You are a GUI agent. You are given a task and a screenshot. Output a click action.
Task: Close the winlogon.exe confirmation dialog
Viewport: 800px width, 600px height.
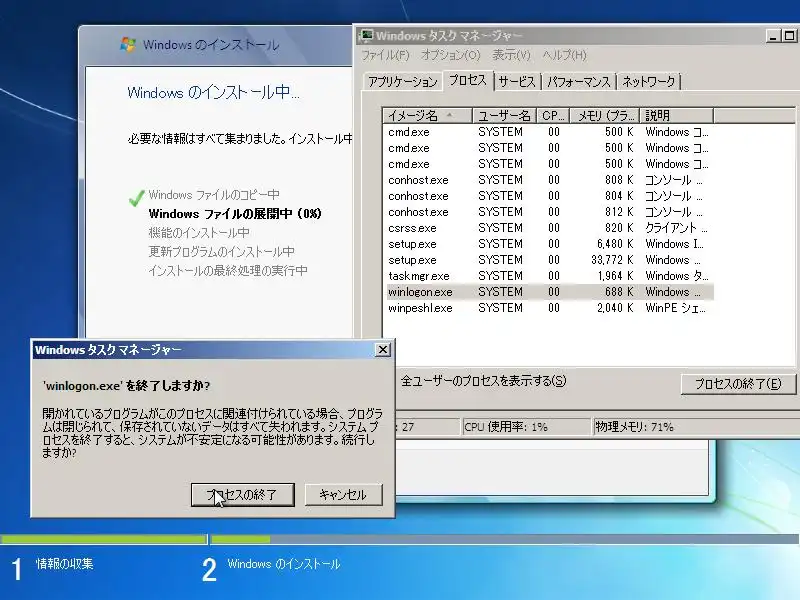tap(382, 349)
